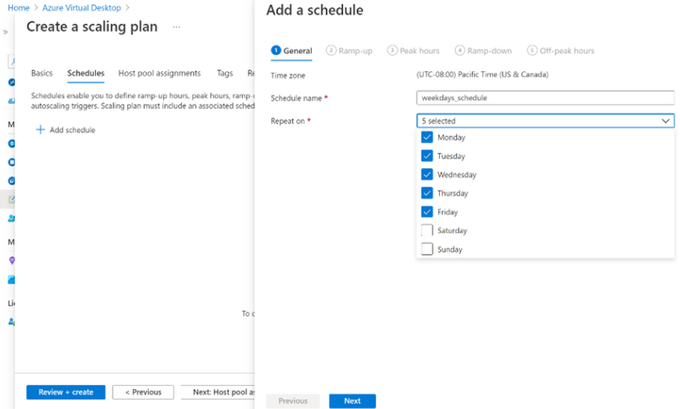Click the blue Next button in Add a schedule

pyautogui.click(x=352, y=401)
